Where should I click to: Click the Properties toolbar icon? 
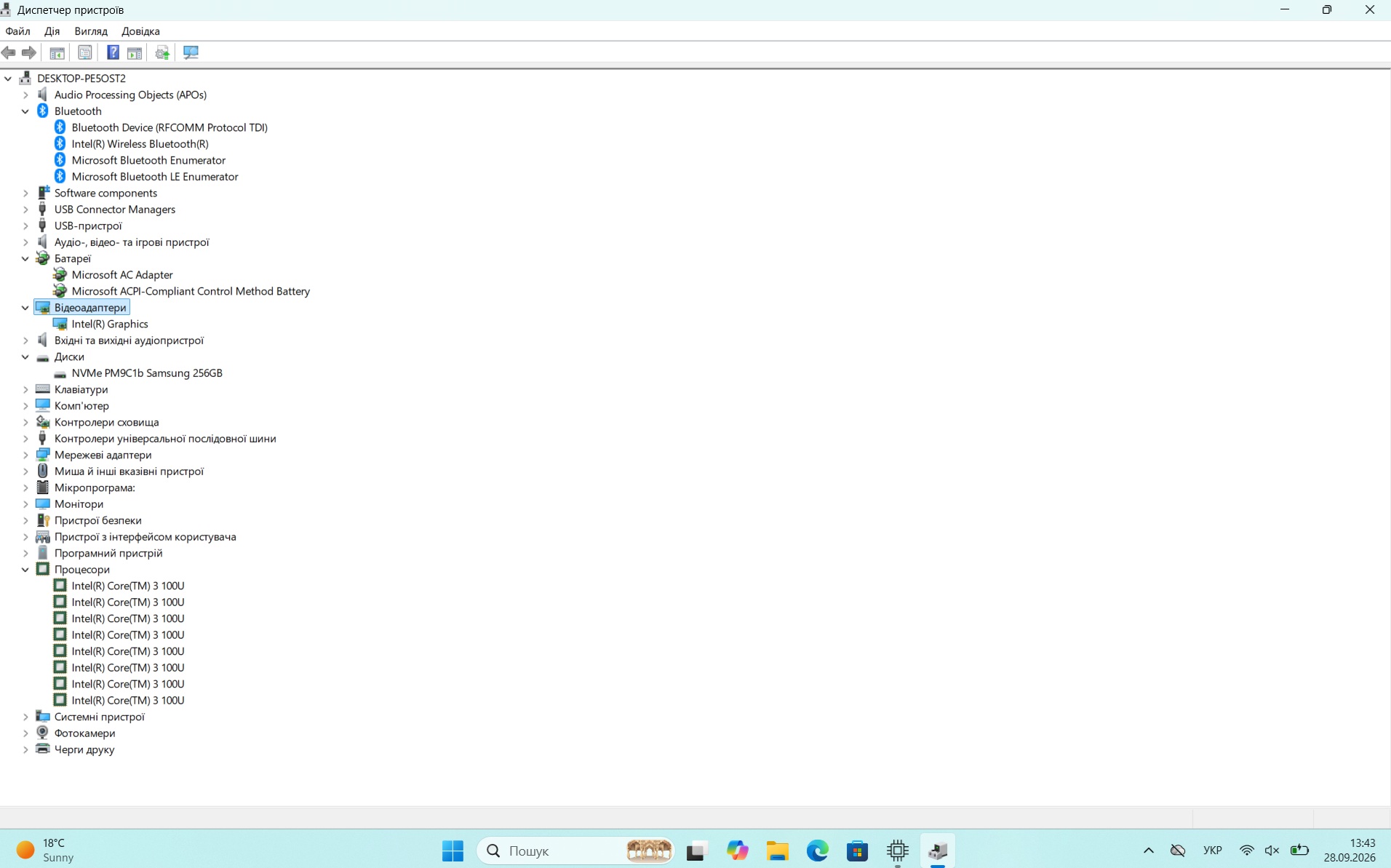pyautogui.click(x=85, y=52)
